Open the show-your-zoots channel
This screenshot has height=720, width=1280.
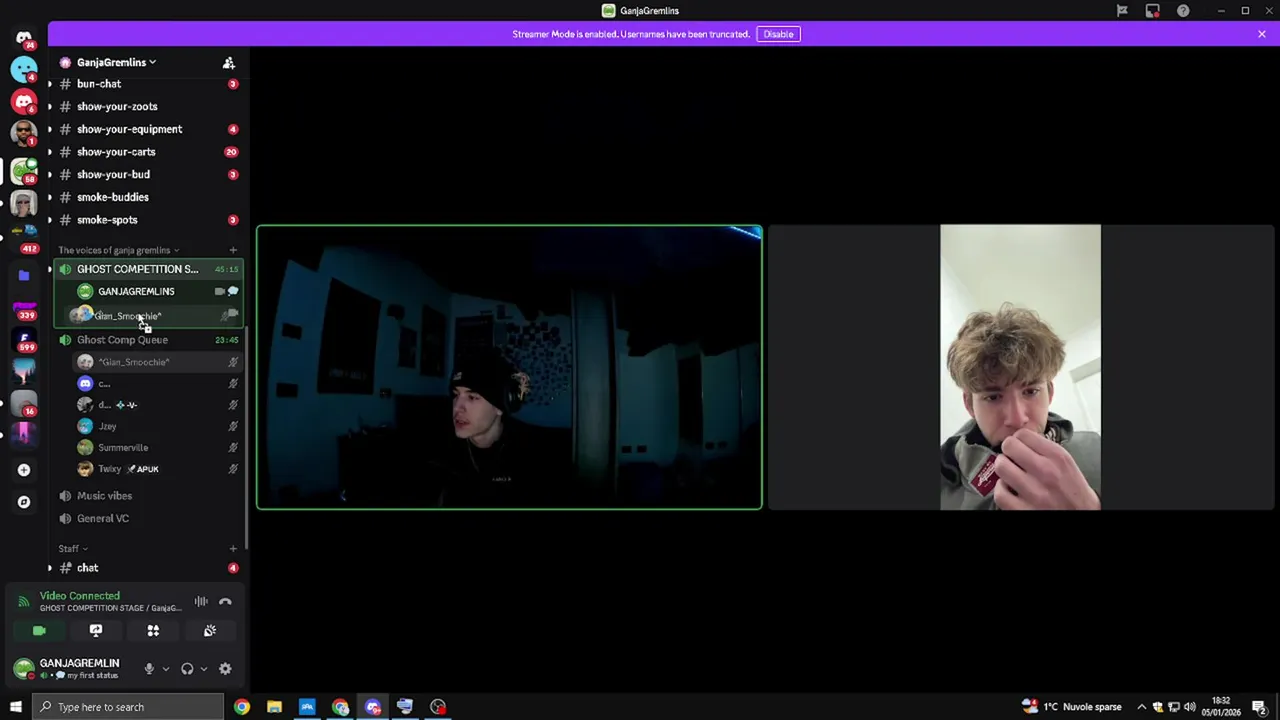[x=117, y=106]
